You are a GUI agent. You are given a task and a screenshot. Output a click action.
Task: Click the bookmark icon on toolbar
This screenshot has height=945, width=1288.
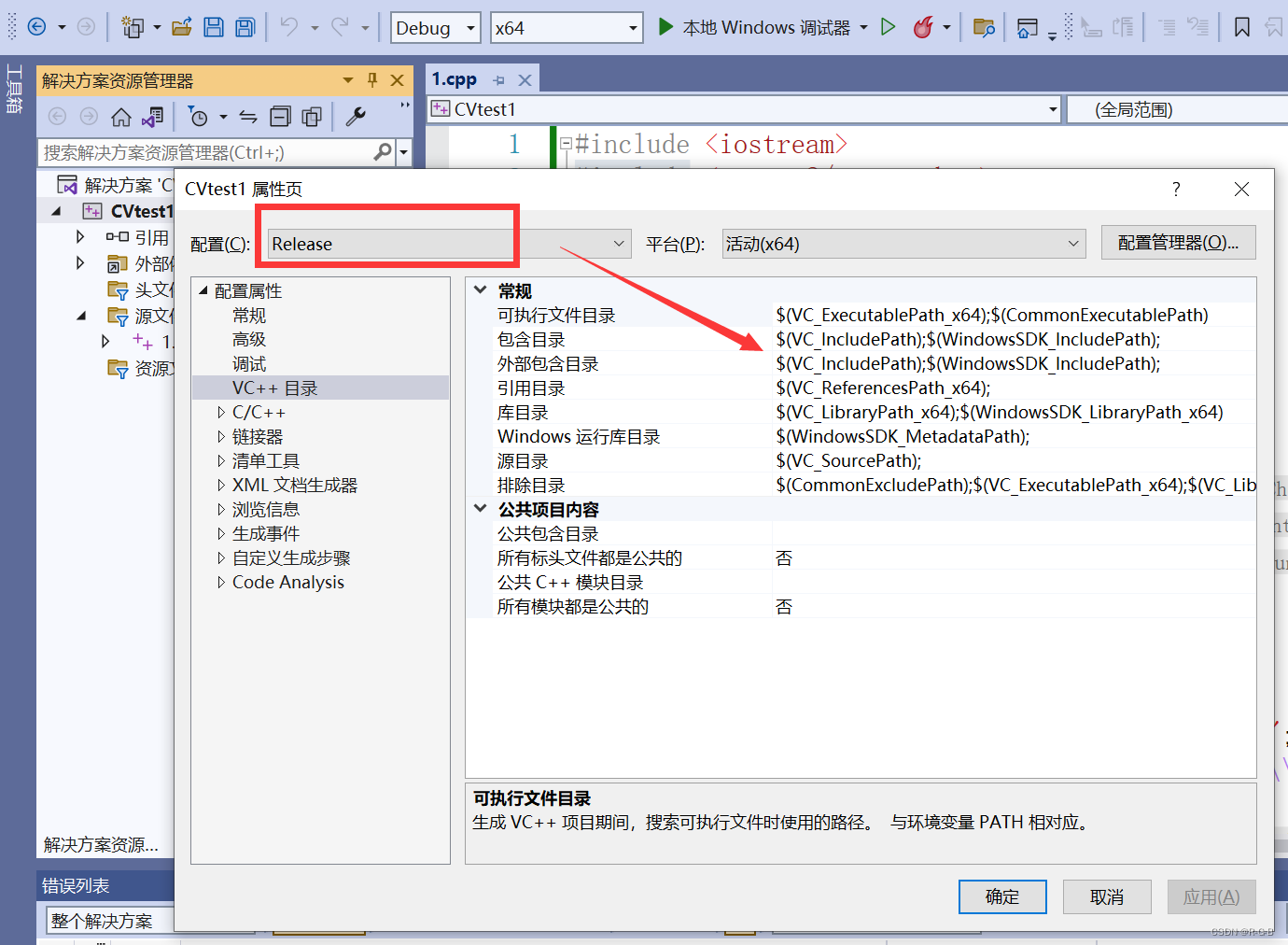[x=1242, y=27]
